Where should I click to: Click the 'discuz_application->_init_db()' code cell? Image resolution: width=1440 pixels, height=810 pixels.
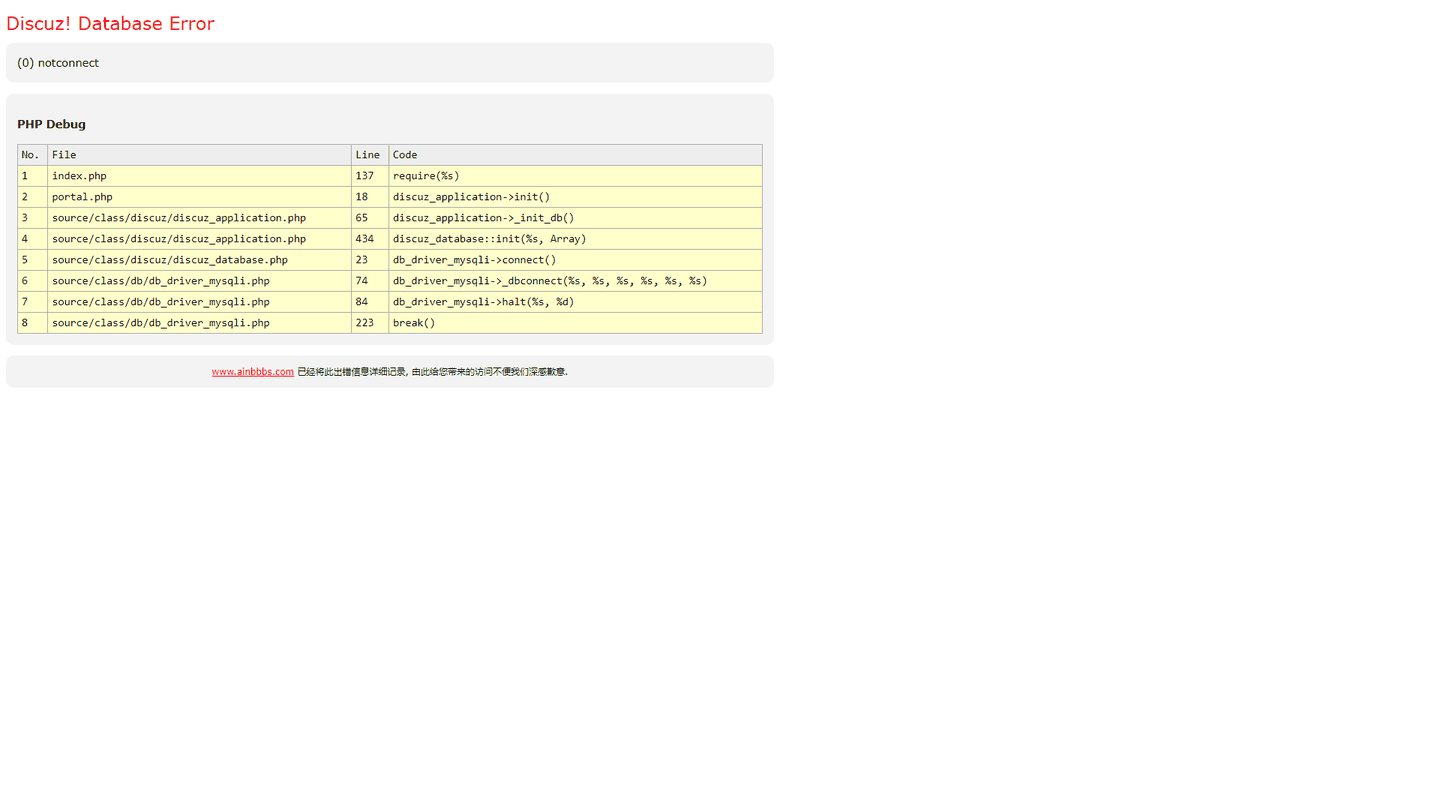coord(575,218)
